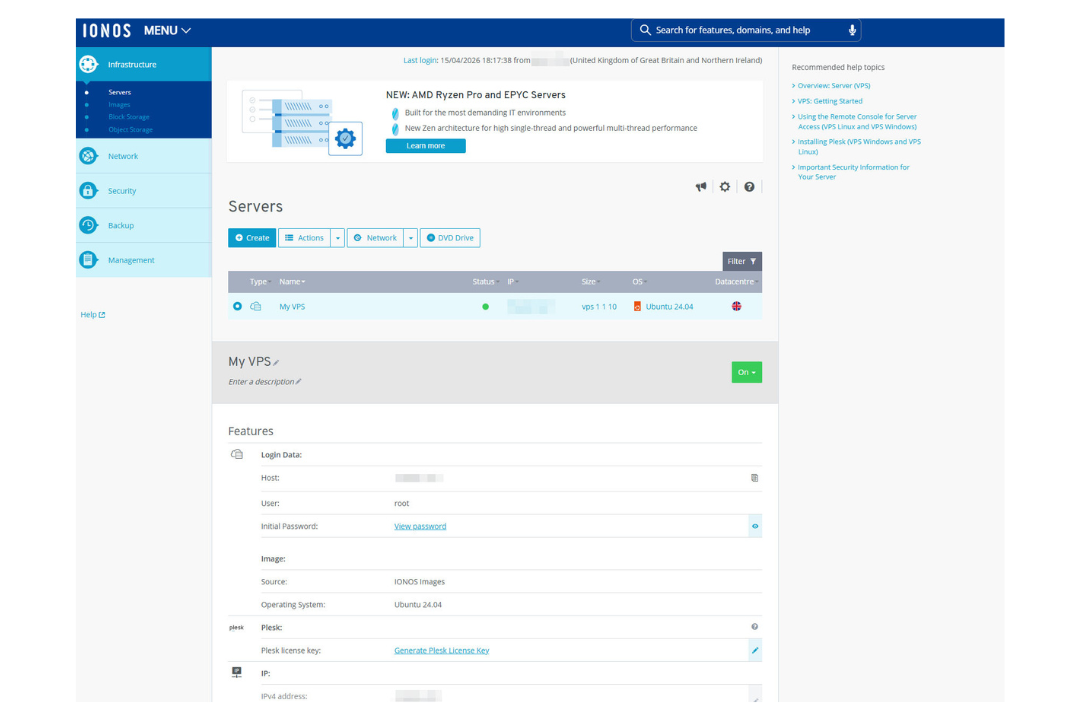Click the search magnifier icon
The image size is (1080, 720).
645,30
